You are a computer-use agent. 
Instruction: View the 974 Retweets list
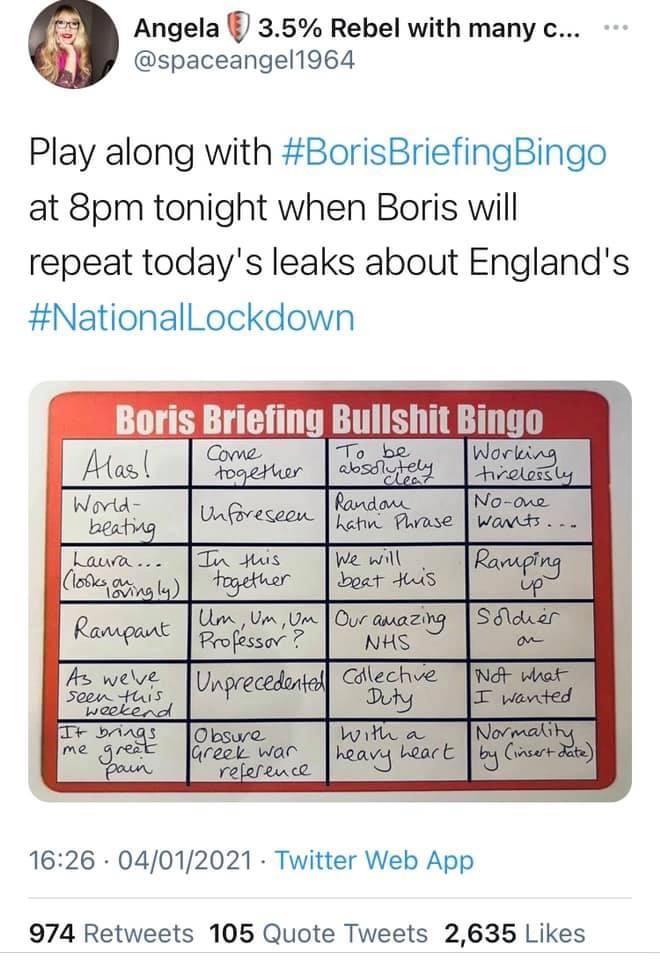pos(111,934)
